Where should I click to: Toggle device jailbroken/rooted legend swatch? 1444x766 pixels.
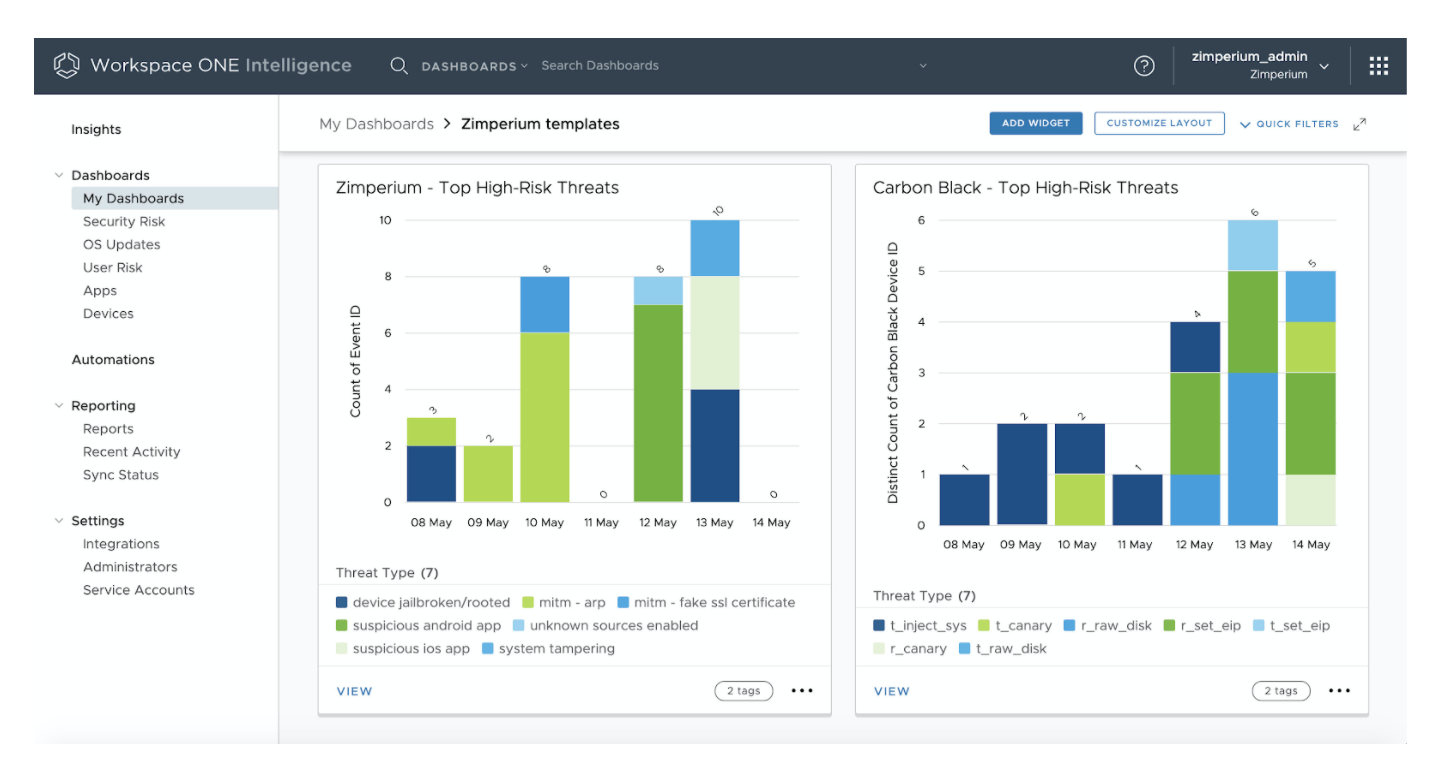(x=342, y=603)
